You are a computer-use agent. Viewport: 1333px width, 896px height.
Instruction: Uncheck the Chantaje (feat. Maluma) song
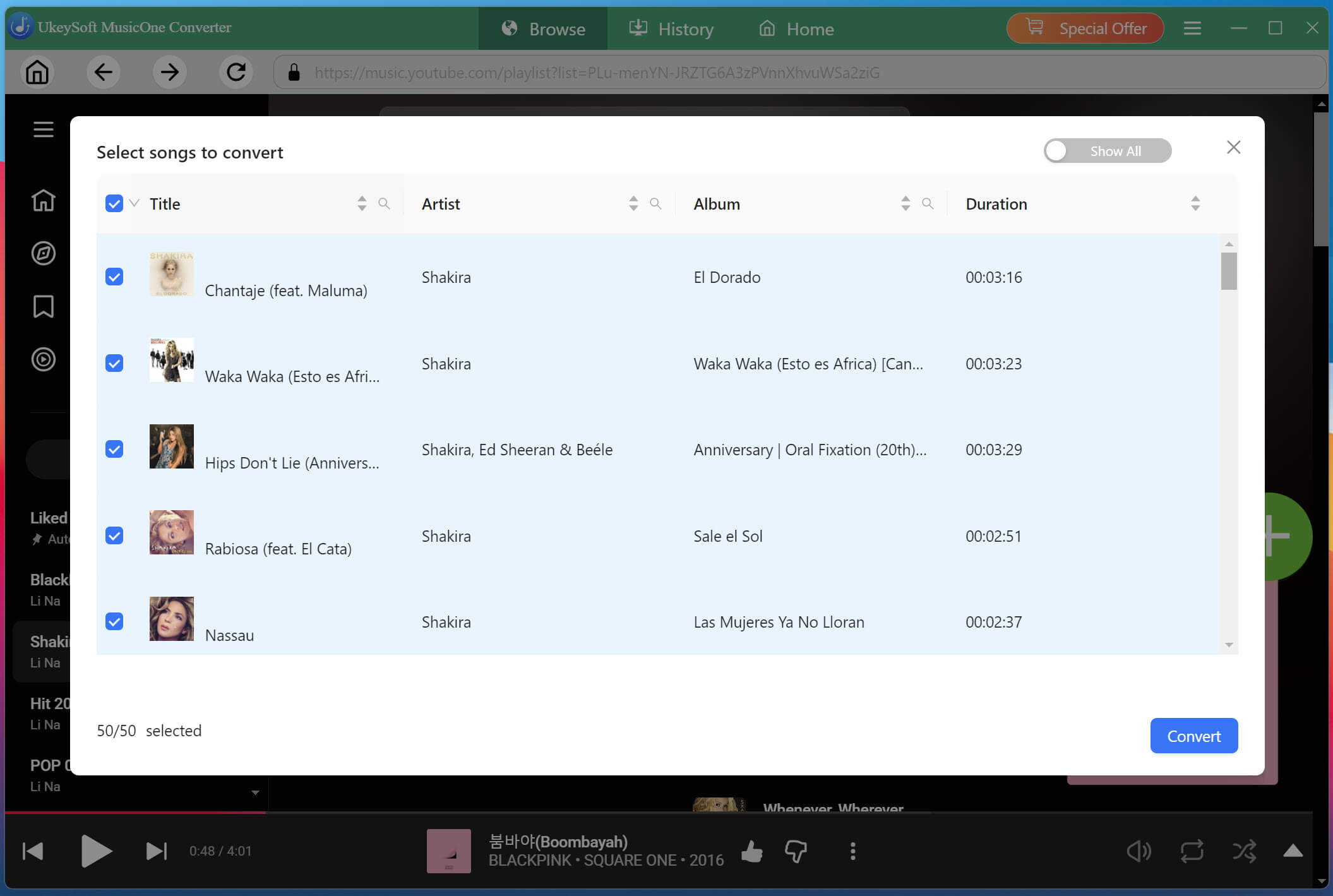tap(114, 277)
